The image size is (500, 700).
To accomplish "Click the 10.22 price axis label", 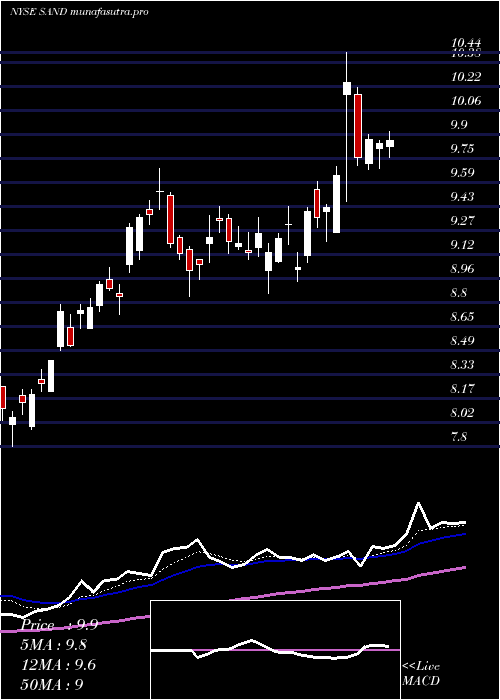I will click(x=466, y=77).
